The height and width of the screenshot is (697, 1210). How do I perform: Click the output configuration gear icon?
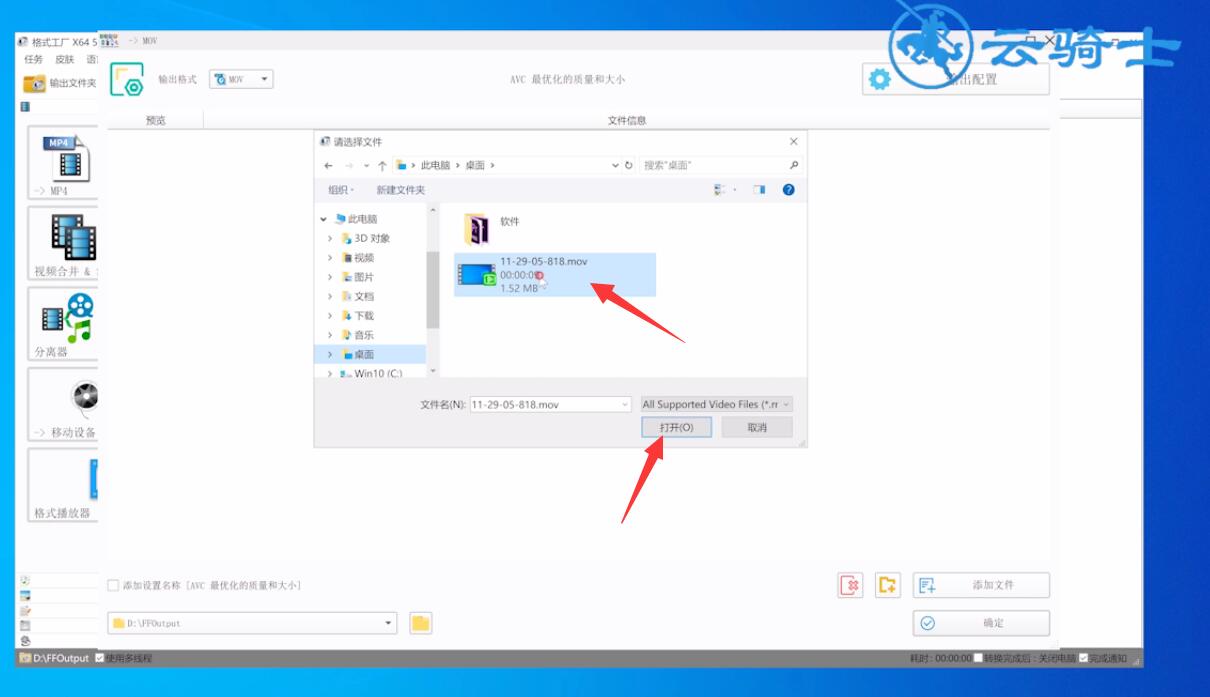click(x=879, y=79)
